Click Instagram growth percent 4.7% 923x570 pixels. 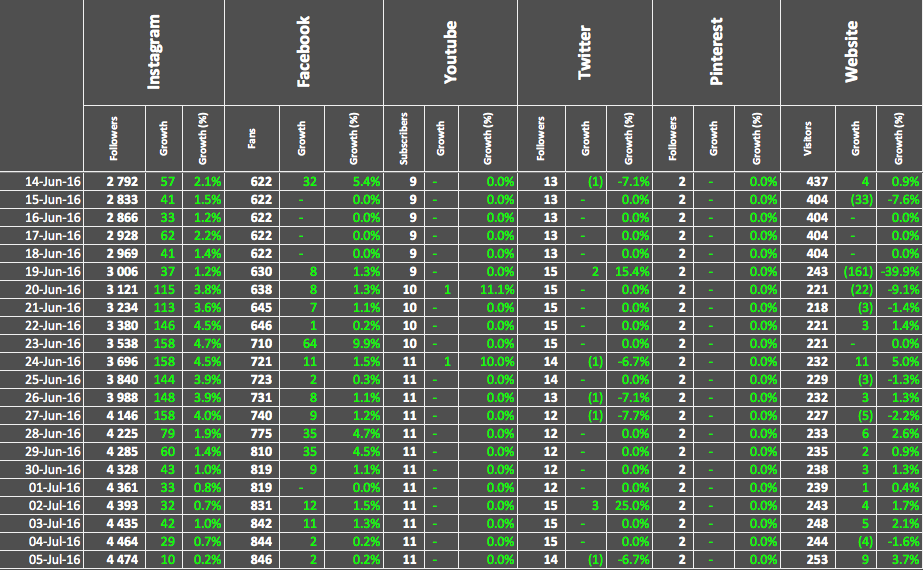[204, 343]
